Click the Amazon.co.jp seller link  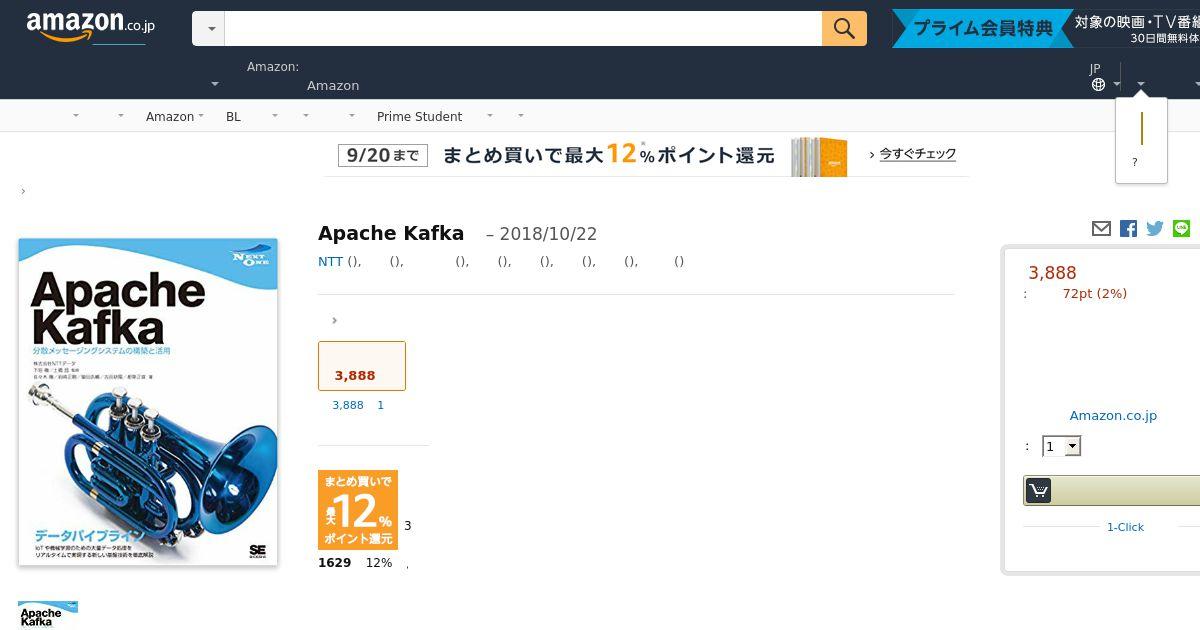tap(1113, 415)
